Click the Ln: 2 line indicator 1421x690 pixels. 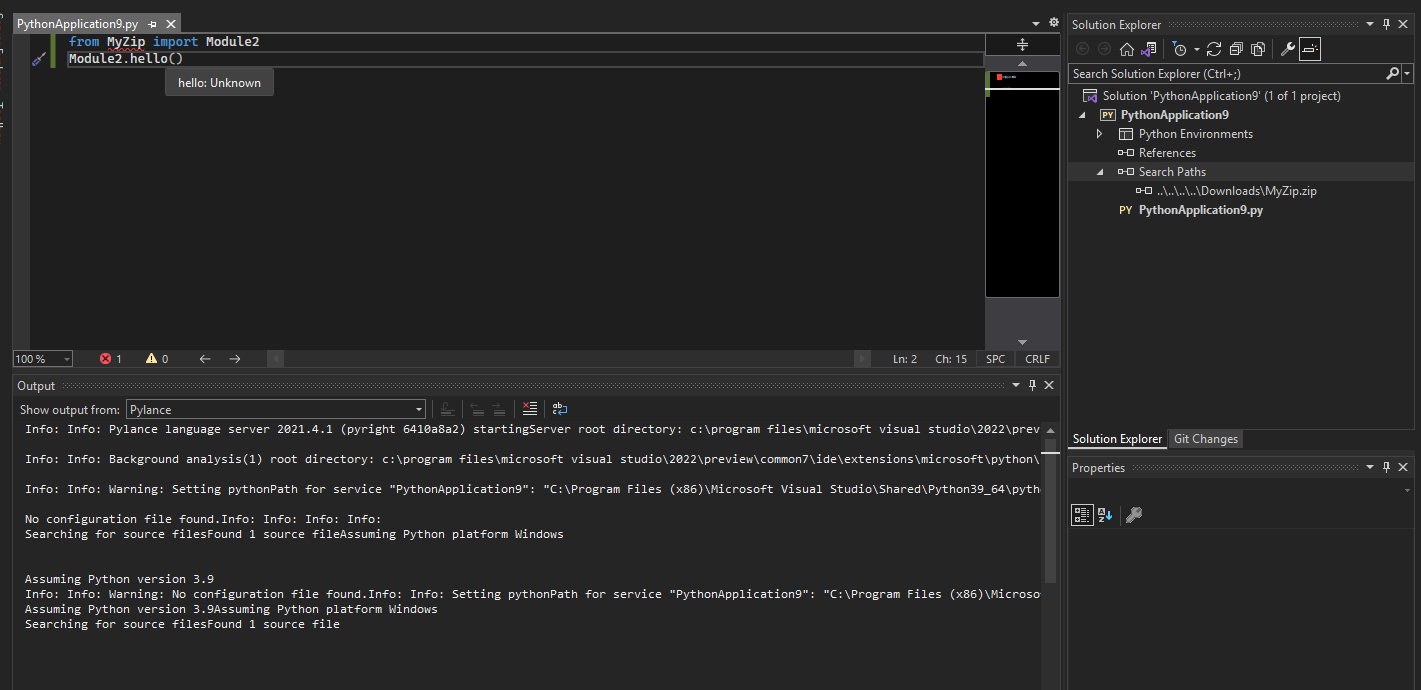[x=905, y=359]
